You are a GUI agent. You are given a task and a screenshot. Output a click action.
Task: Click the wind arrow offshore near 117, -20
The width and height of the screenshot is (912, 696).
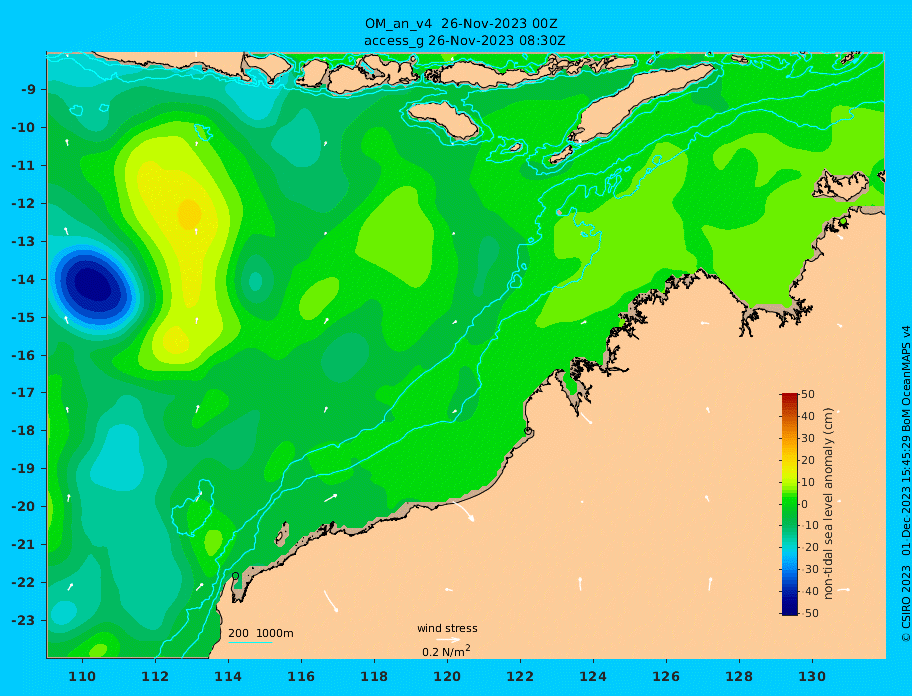click(330, 498)
